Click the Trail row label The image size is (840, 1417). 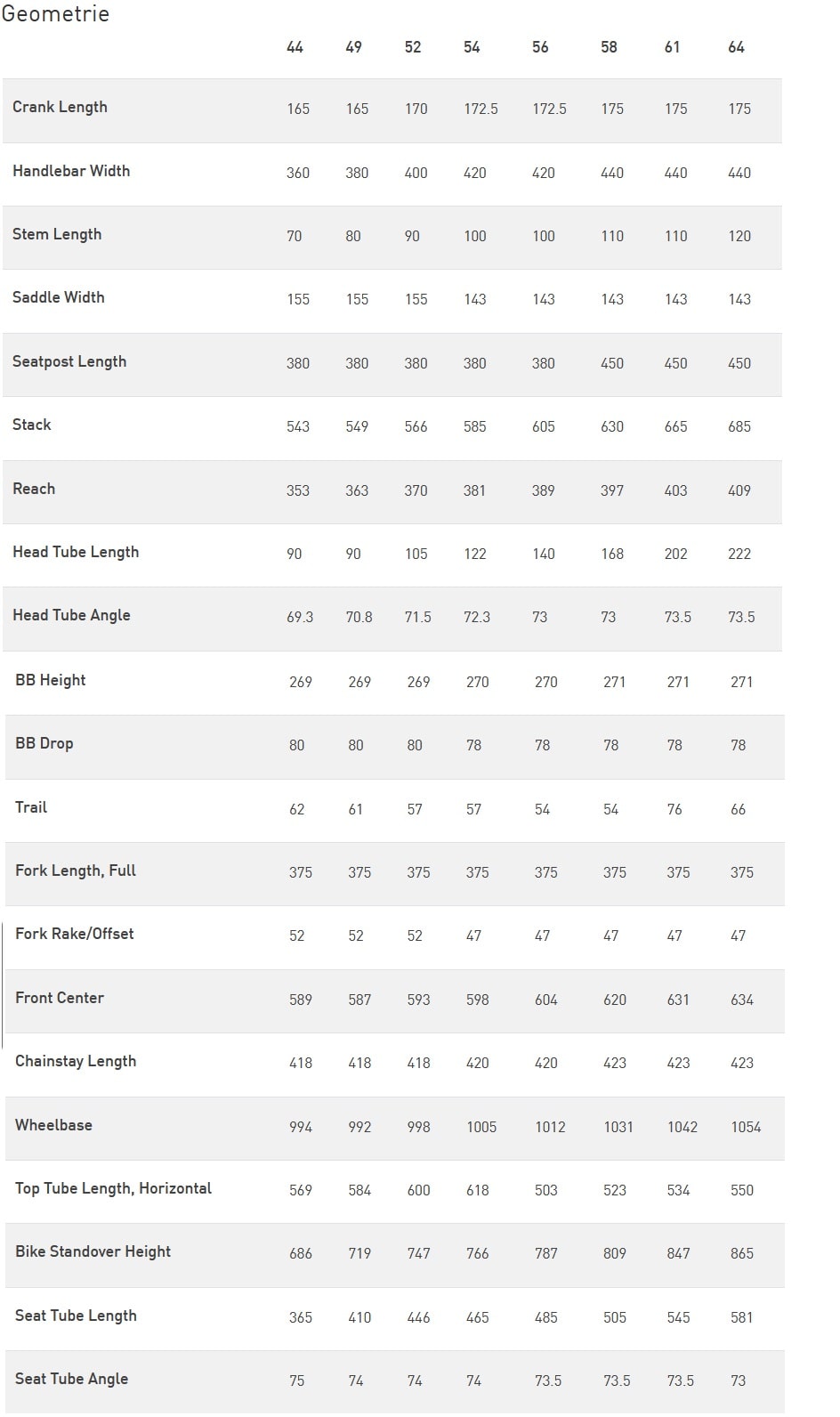pyautogui.click(x=31, y=807)
